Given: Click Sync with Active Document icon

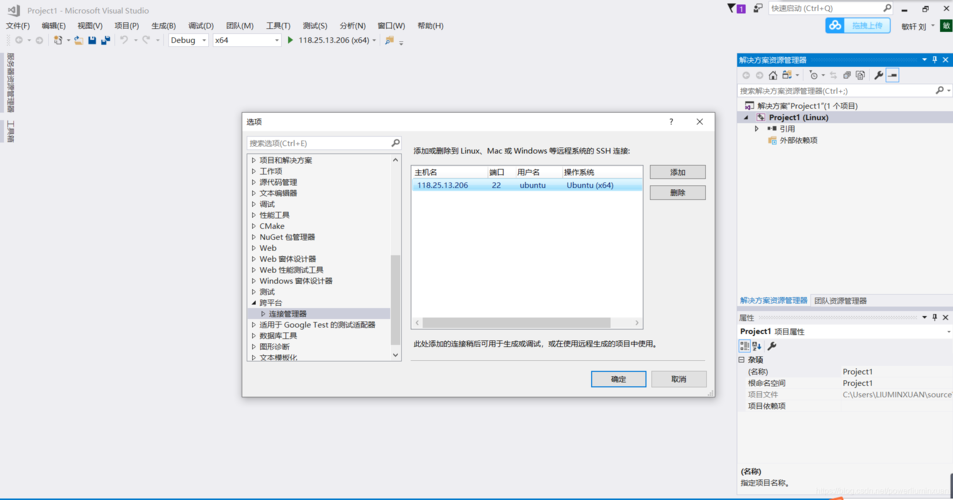Looking at the screenshot, I should pyautogui.click(x=833, y=75).
